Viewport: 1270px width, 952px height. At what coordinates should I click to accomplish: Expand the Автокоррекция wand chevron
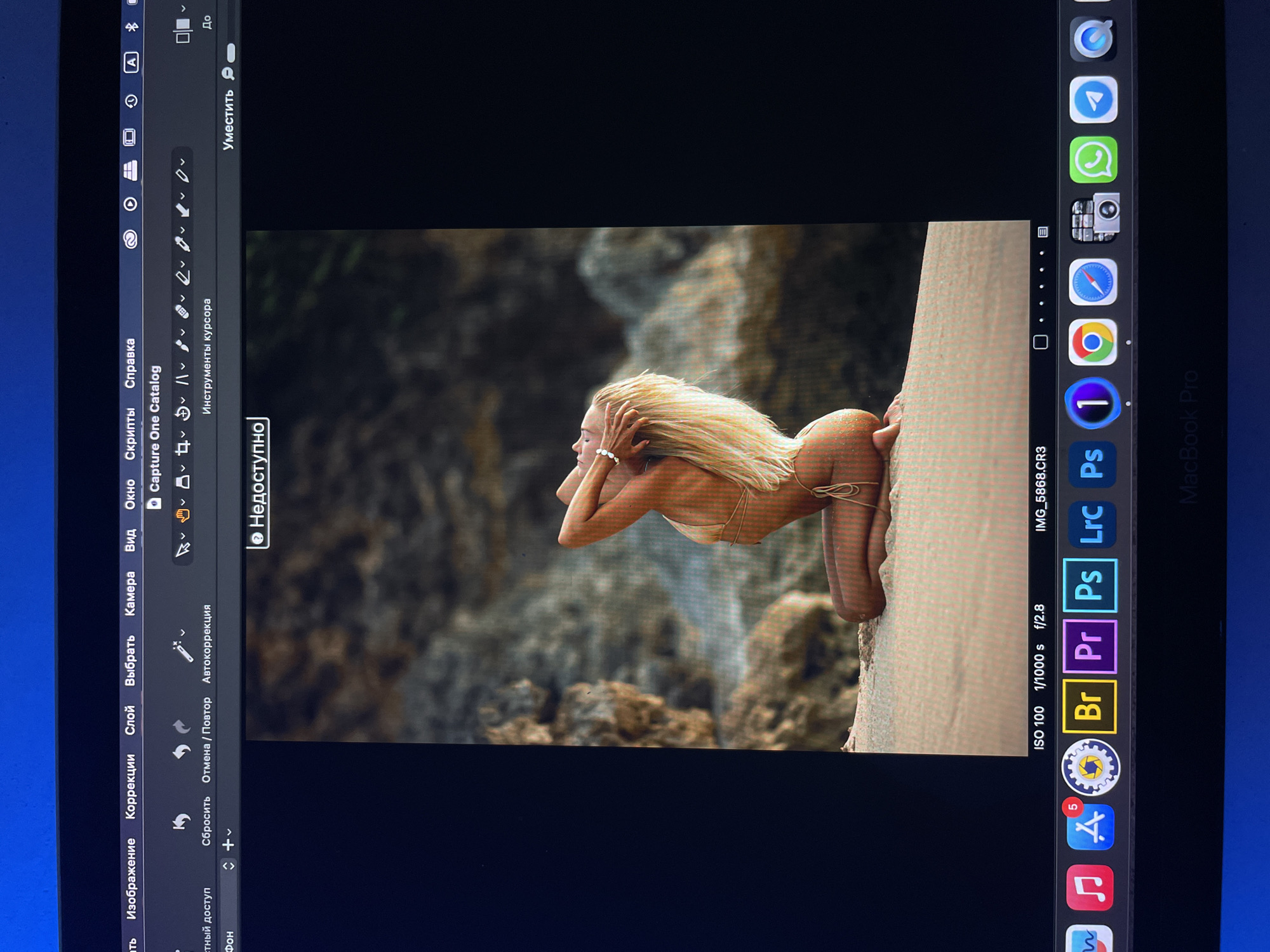[182, 633]
